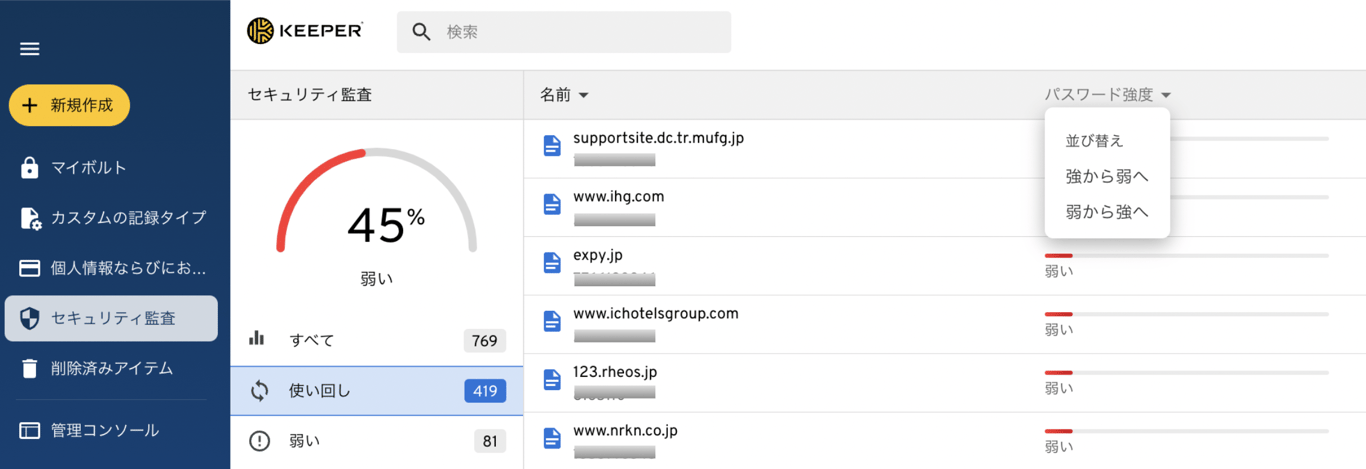The width and height of the screenshot is (1366, 469).
Task: Click the strength bar for expy.jp
Action: coord(1187,256)
